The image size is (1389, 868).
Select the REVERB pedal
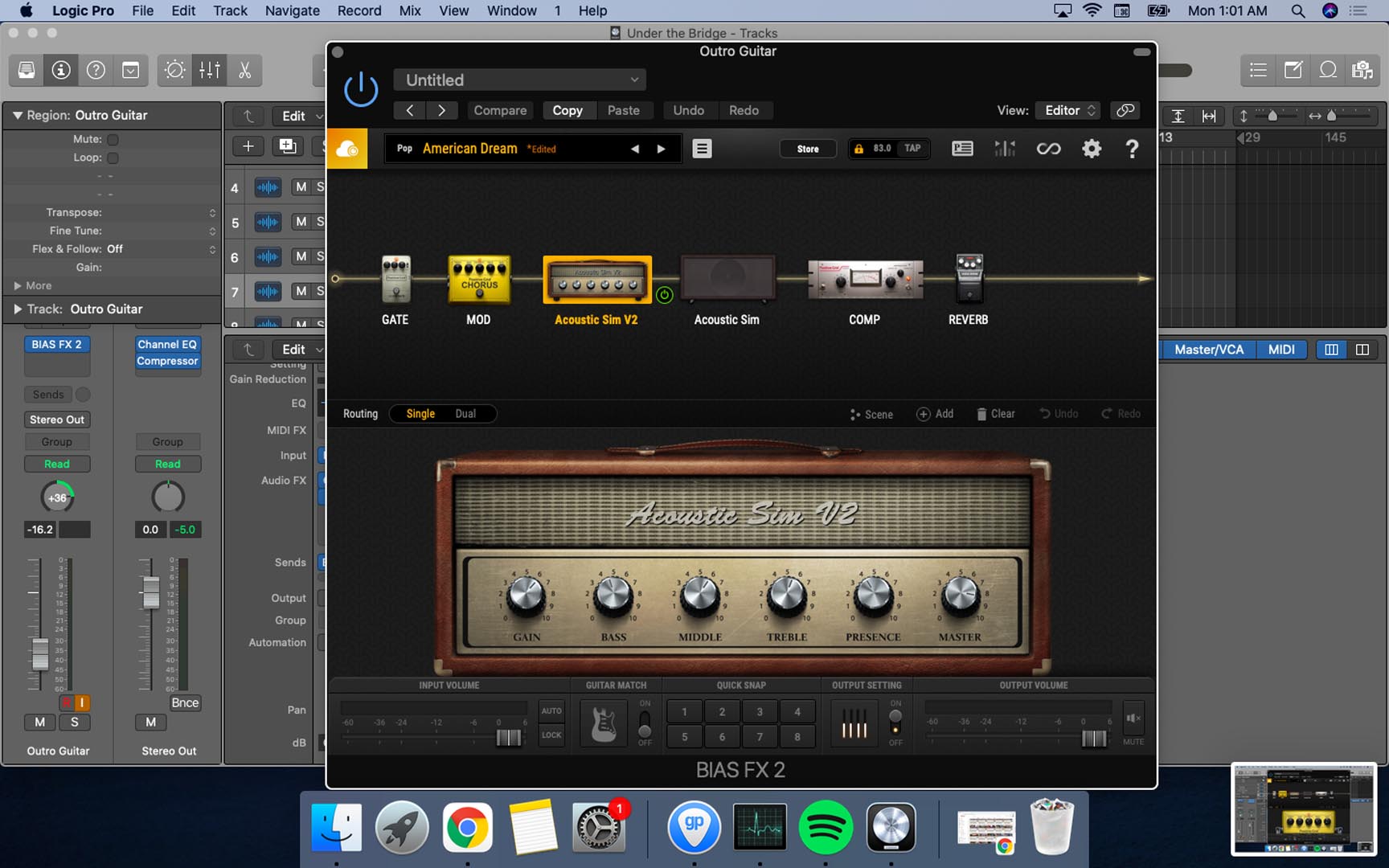(x=969, y=277)
